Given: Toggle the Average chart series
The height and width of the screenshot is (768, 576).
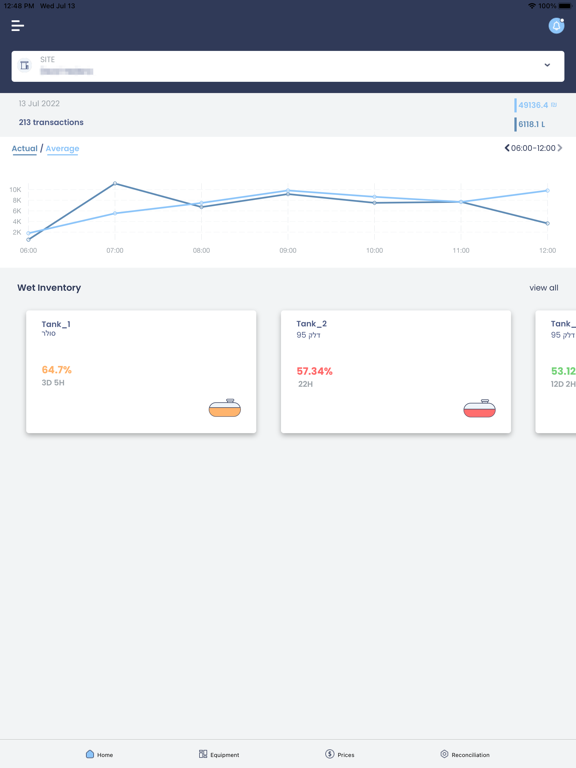Looking at the screenshot, I should coord(62,148).
